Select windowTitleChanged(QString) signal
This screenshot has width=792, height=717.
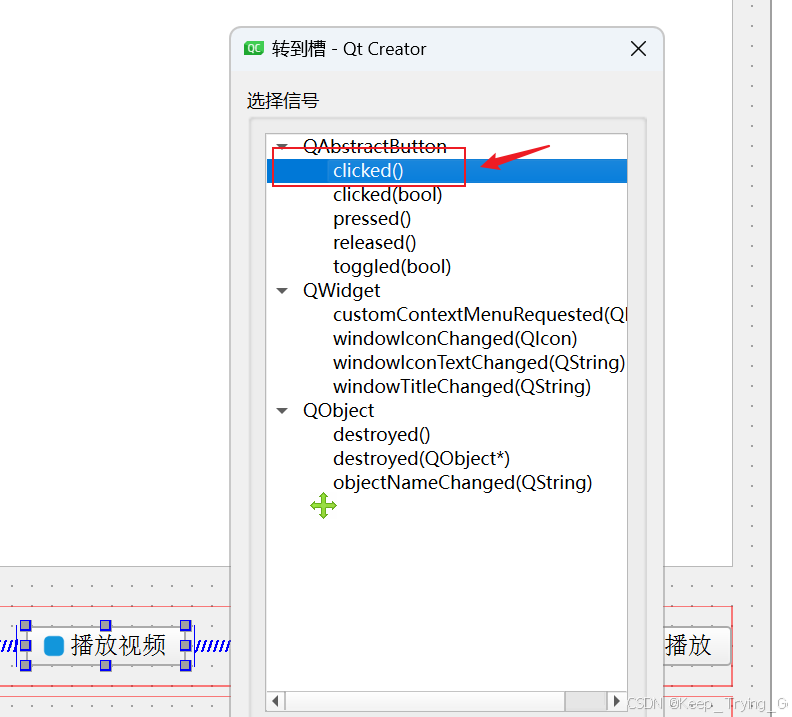pos(462,387)
